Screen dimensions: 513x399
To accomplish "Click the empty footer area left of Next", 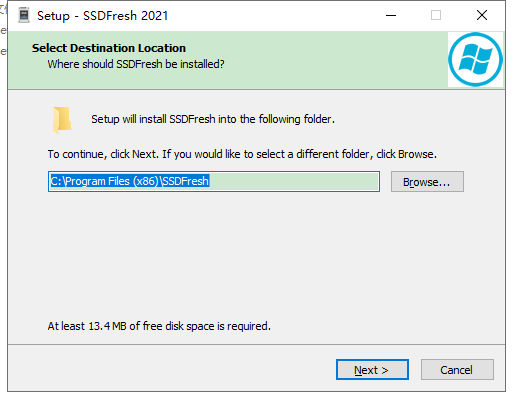I will tap(167, 369).
